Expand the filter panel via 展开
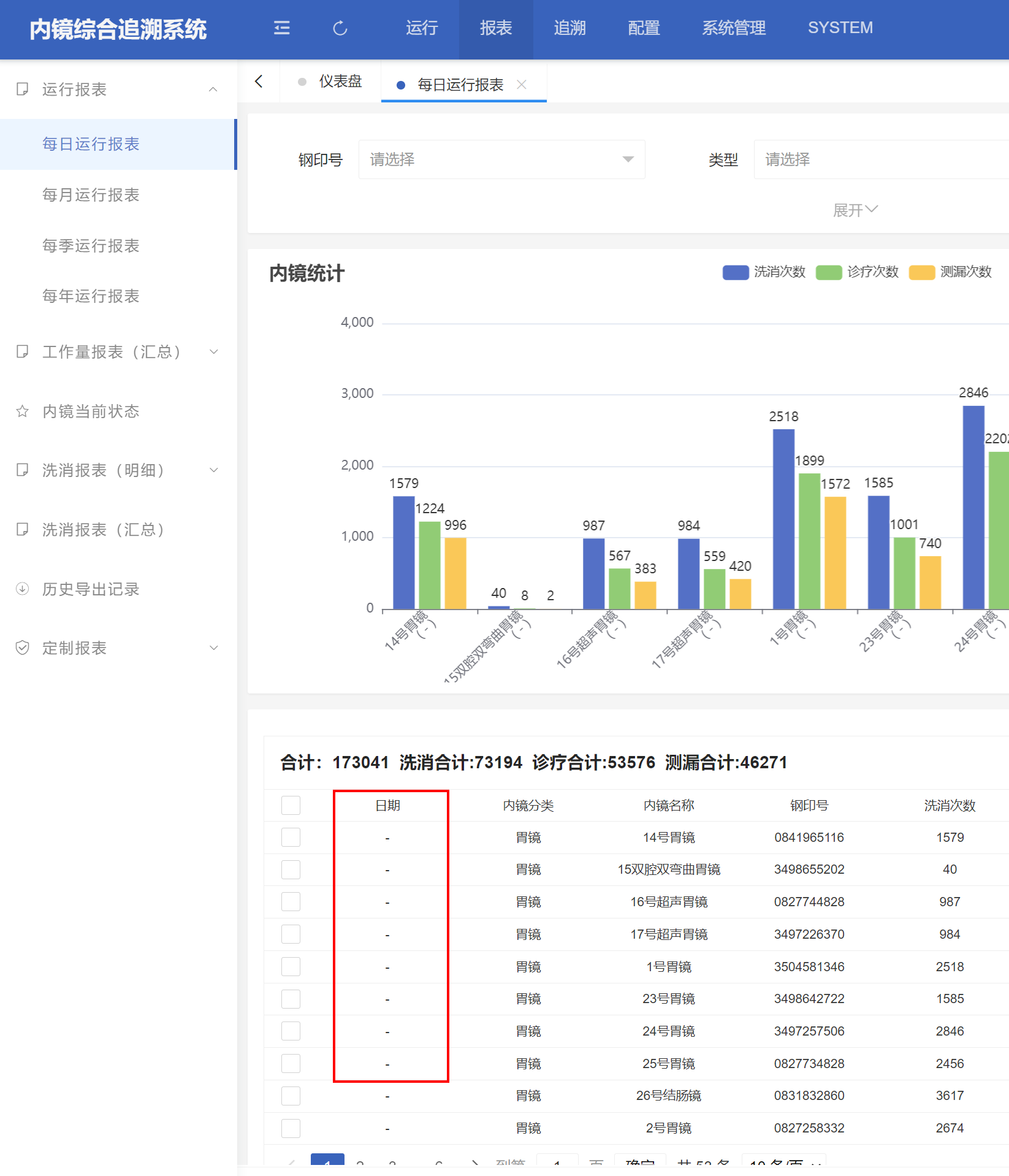 [855, 210]
